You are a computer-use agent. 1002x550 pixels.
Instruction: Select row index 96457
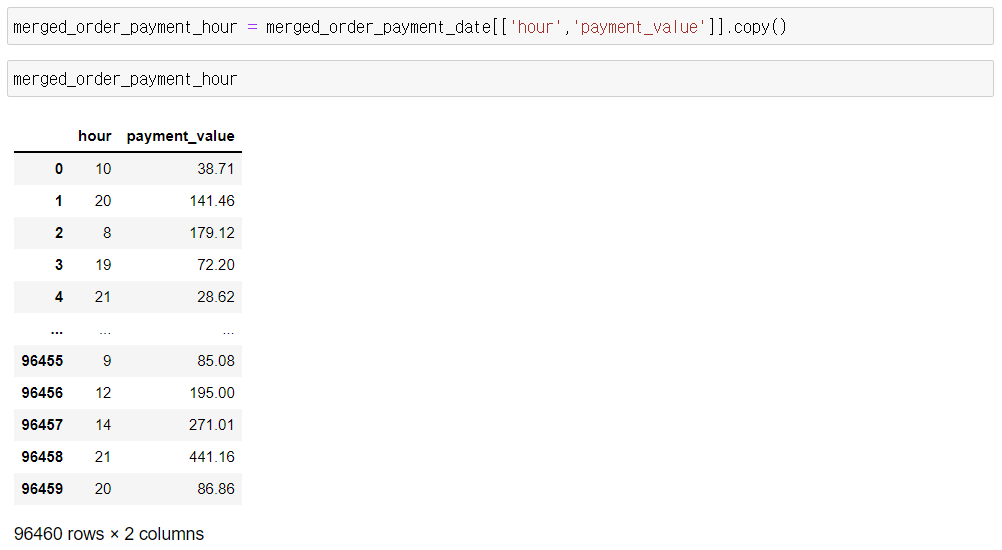(42, 424)
